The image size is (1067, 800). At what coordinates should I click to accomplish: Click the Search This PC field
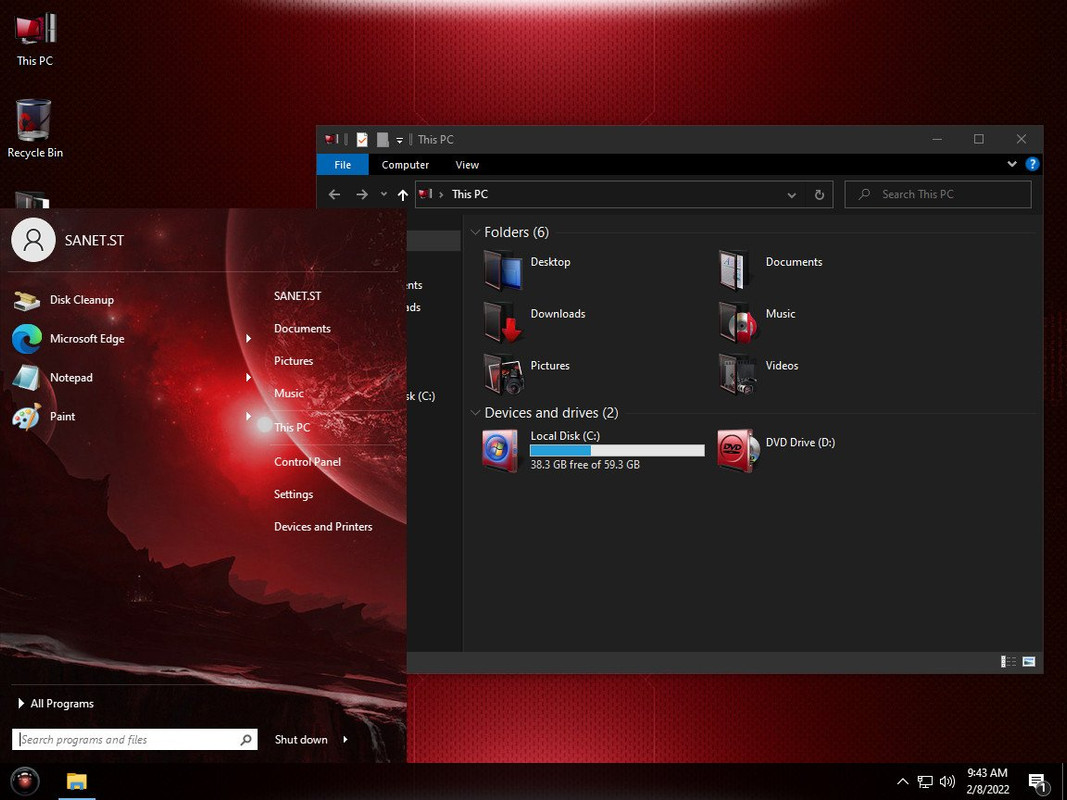938,195
